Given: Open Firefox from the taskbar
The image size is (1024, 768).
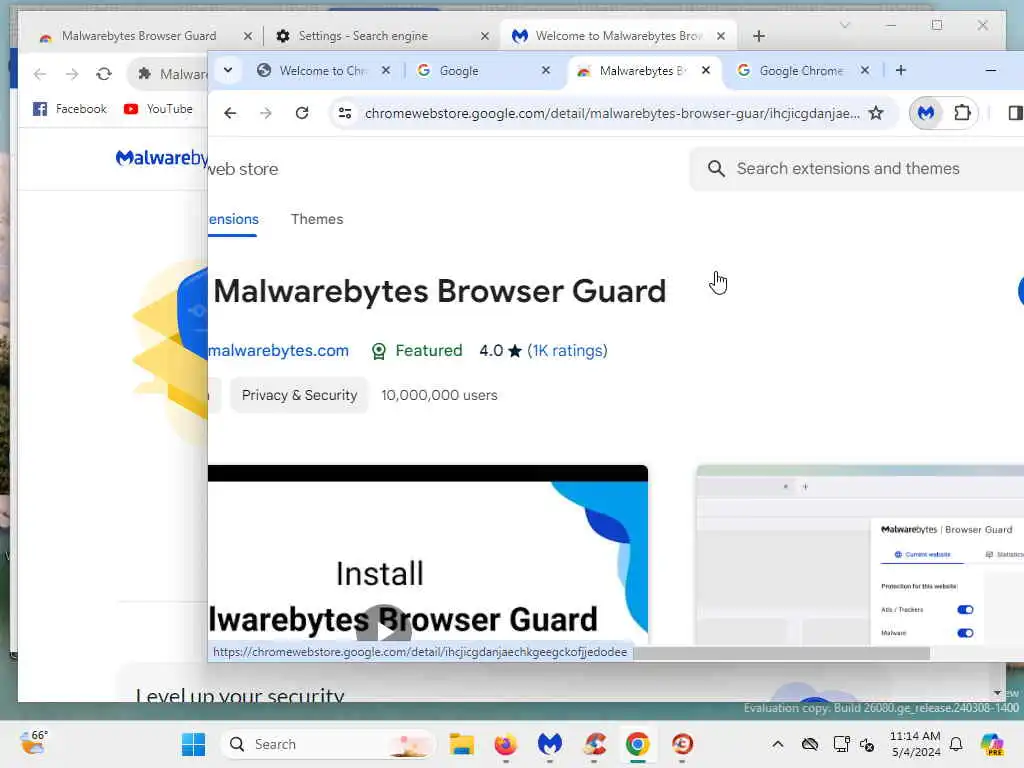Looking at the screenshot, I should tap(505, 744).
